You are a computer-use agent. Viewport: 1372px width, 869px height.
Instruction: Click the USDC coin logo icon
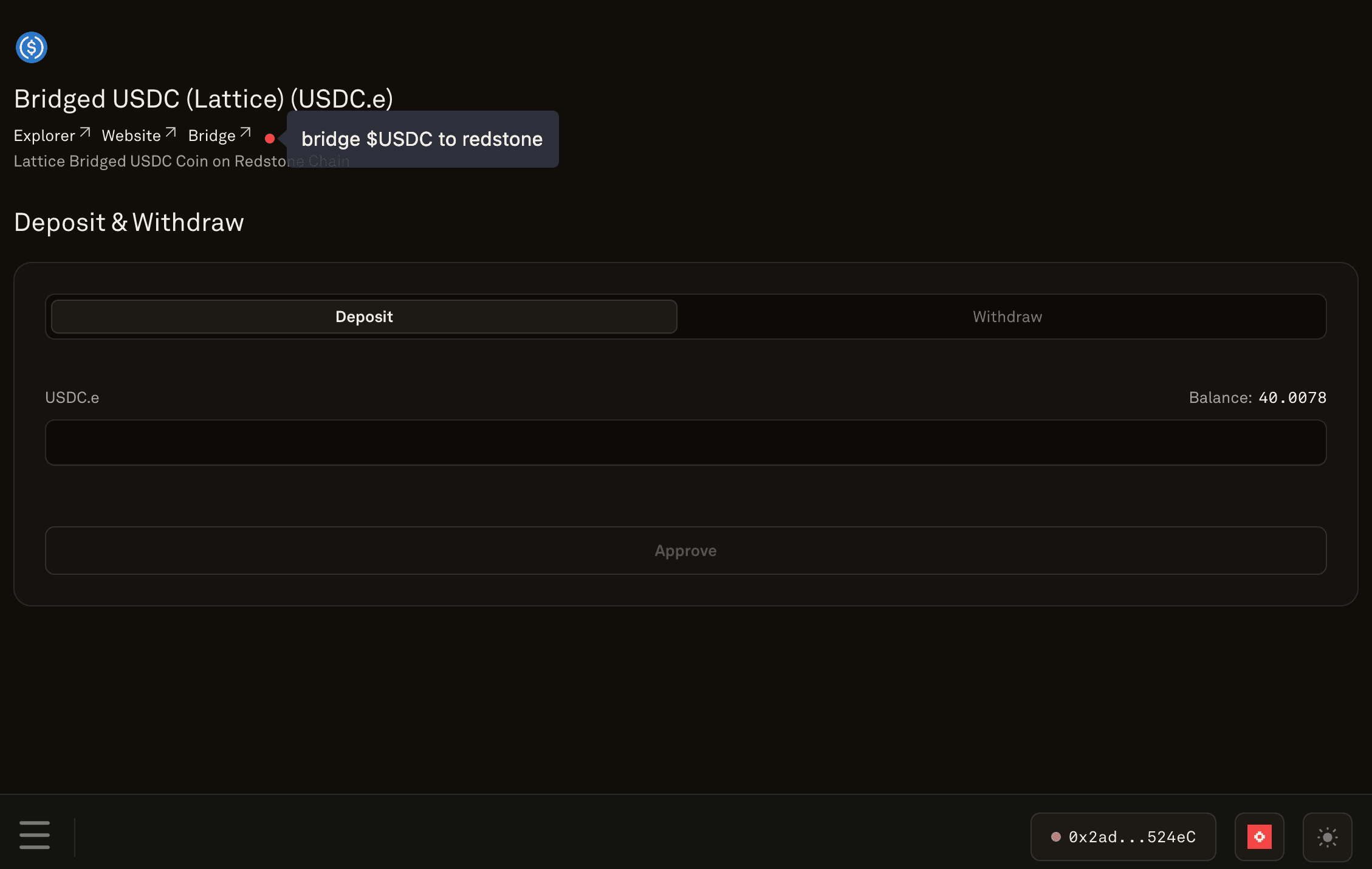pyautogui.click(x=32, y=47)
